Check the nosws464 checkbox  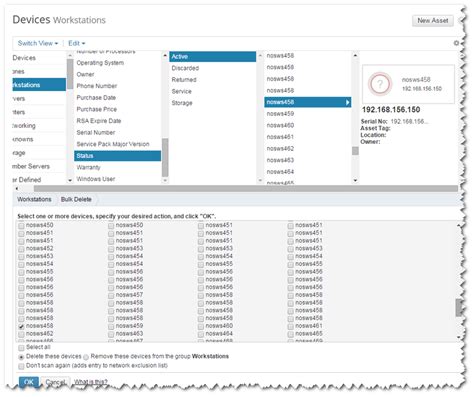click(x=201, y=334)
